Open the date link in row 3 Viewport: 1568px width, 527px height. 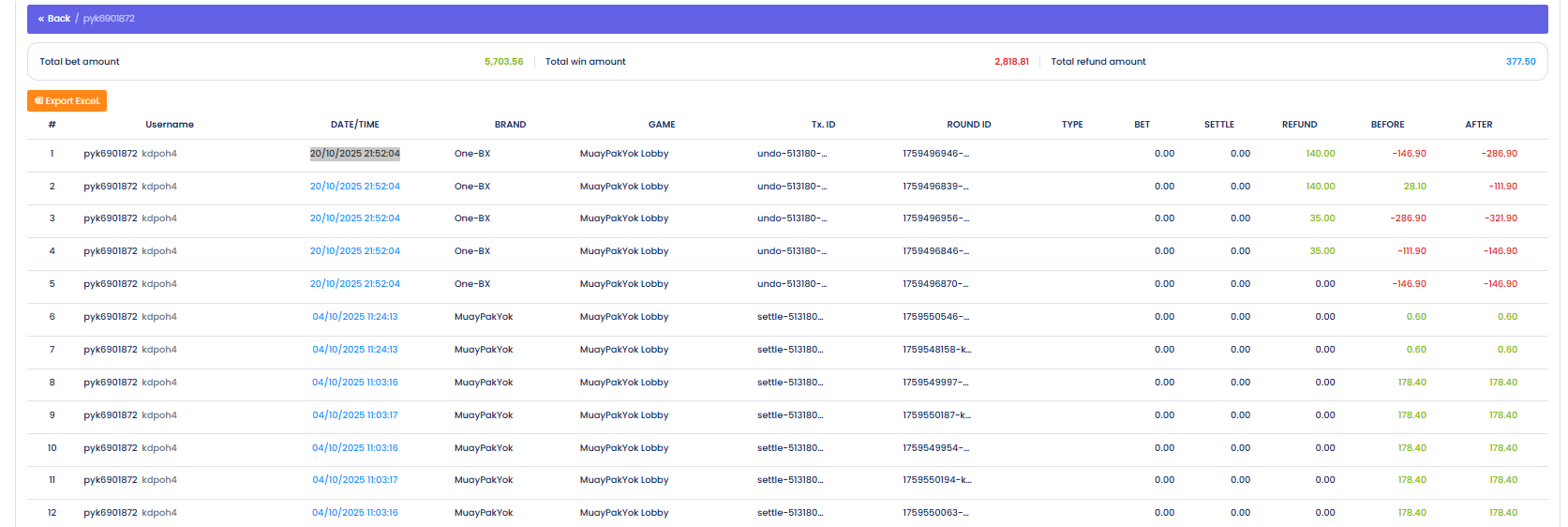pos(354,218)
